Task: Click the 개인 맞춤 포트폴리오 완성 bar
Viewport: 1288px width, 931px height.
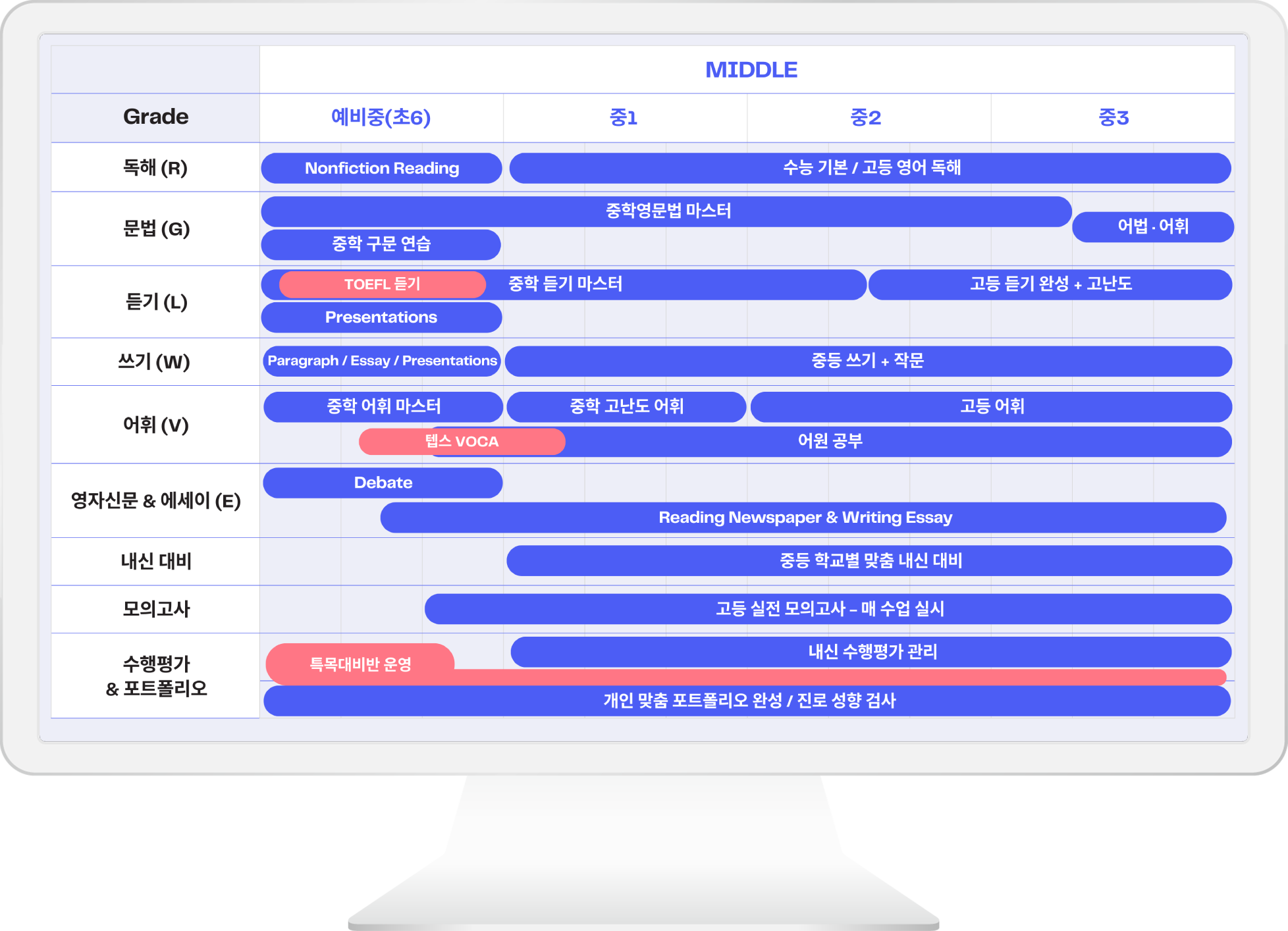Action: coord(749,701)
